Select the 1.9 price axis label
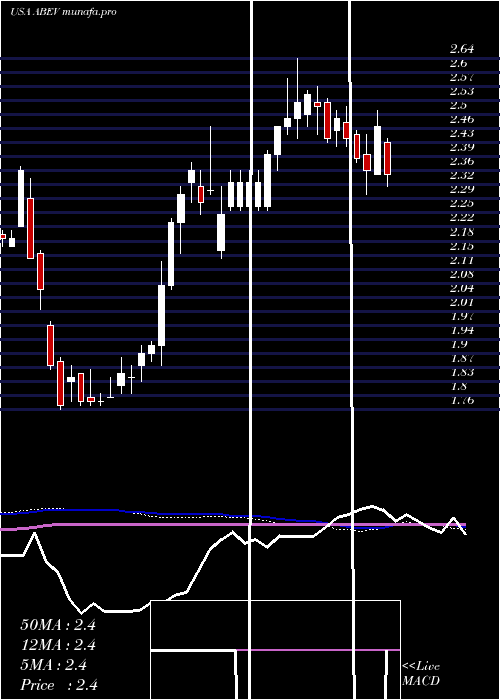500x700 pixels. pyautogui.click(x=458, y=344)
